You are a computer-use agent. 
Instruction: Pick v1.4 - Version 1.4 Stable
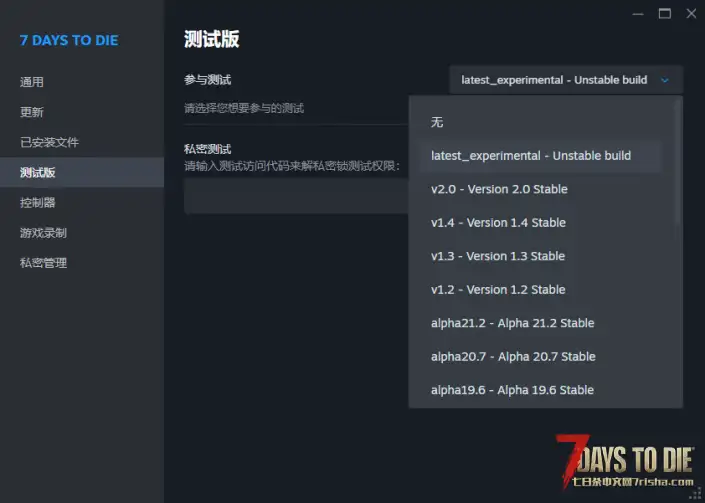click(540, 223)
